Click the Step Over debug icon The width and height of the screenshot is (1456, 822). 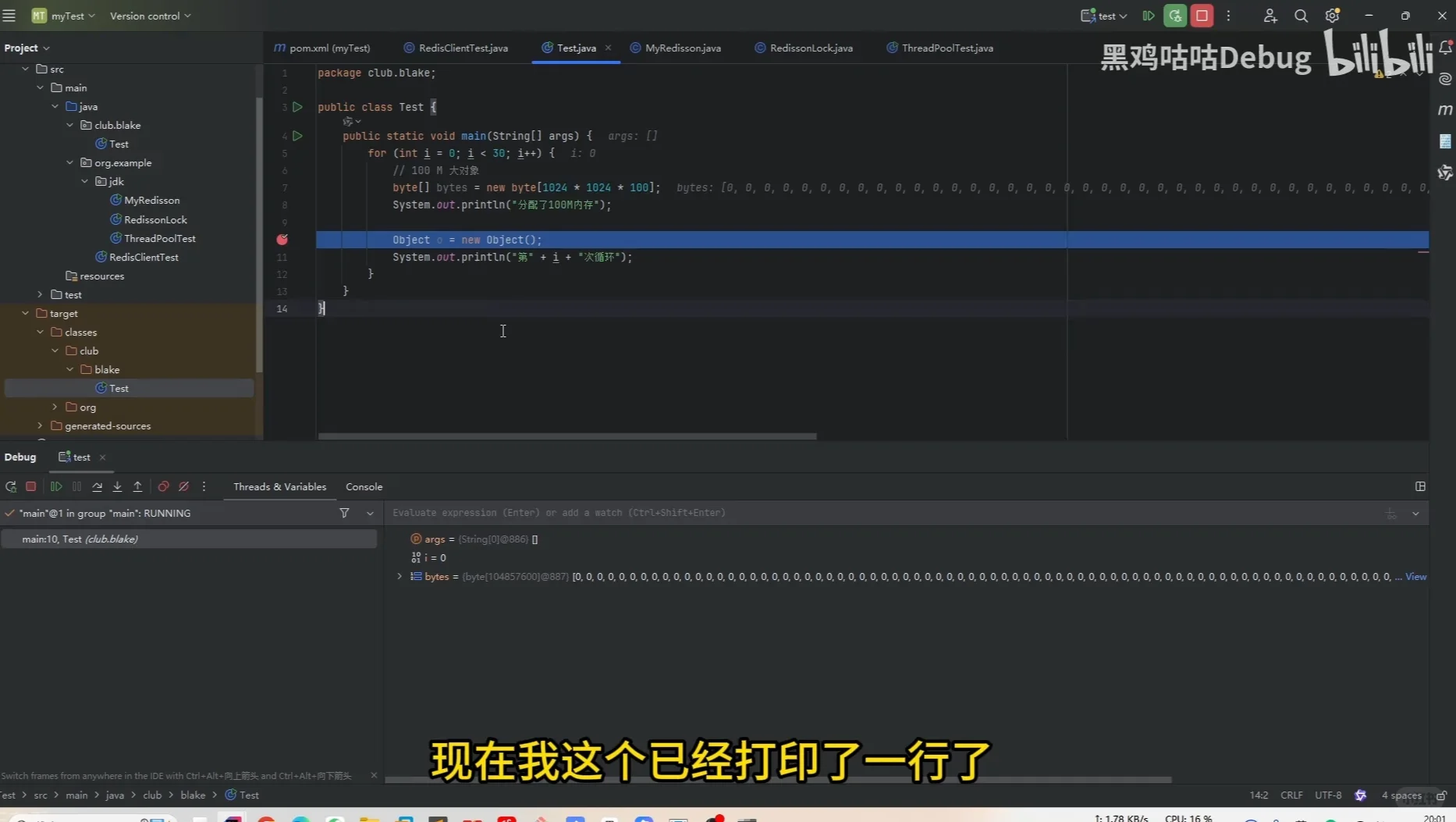(98, 486)
